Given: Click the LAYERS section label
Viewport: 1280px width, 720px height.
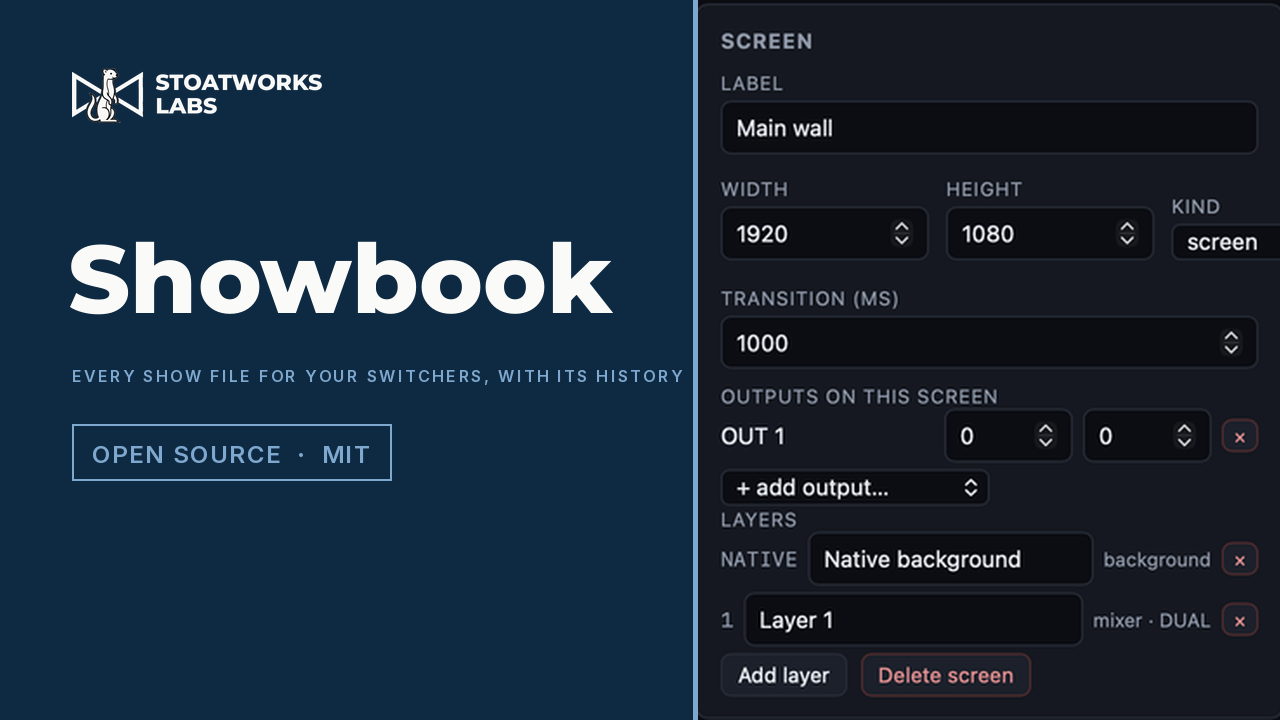Looking at the screenshot, I should [x=759, y=520].
